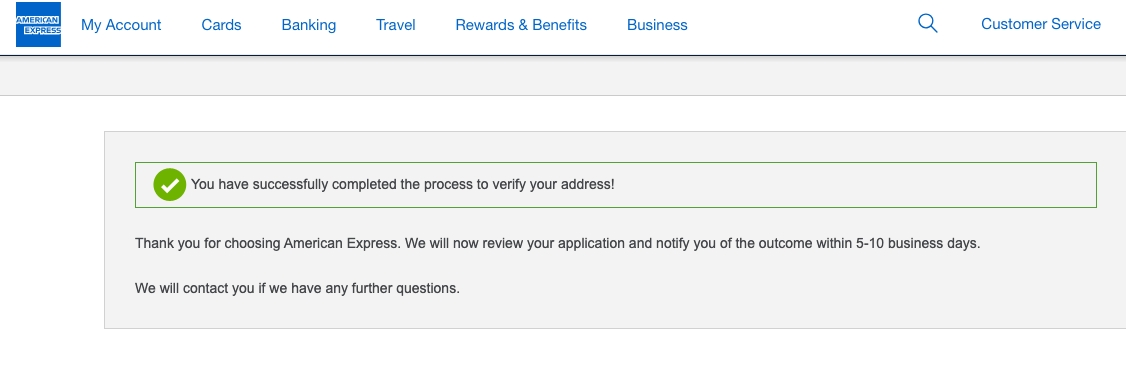1126x371 pixels.
Task: Go to the Travel section
Action: (396, 25)
